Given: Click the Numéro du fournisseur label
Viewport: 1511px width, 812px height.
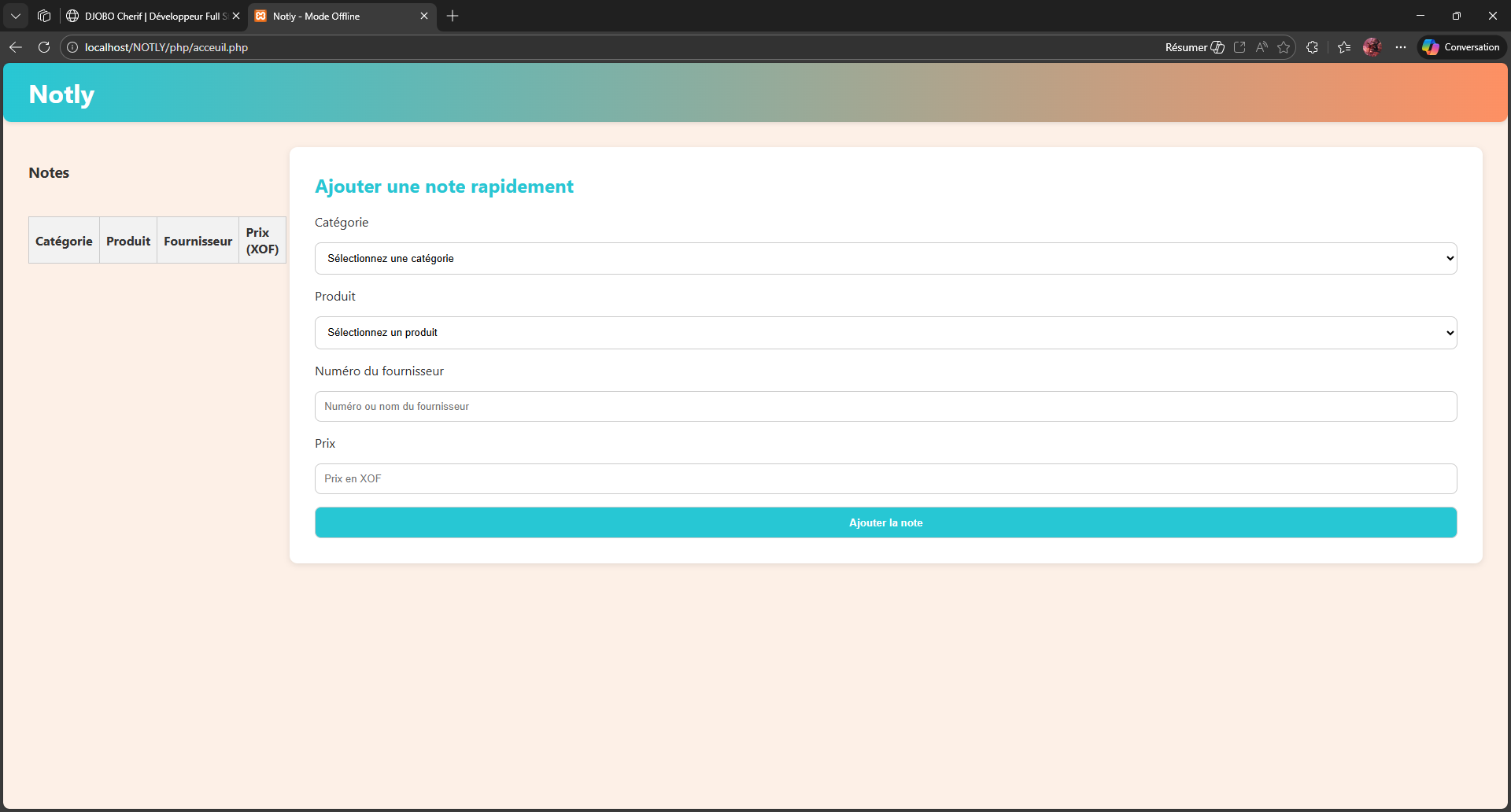Looking at the screenshot, I should 379,371.
